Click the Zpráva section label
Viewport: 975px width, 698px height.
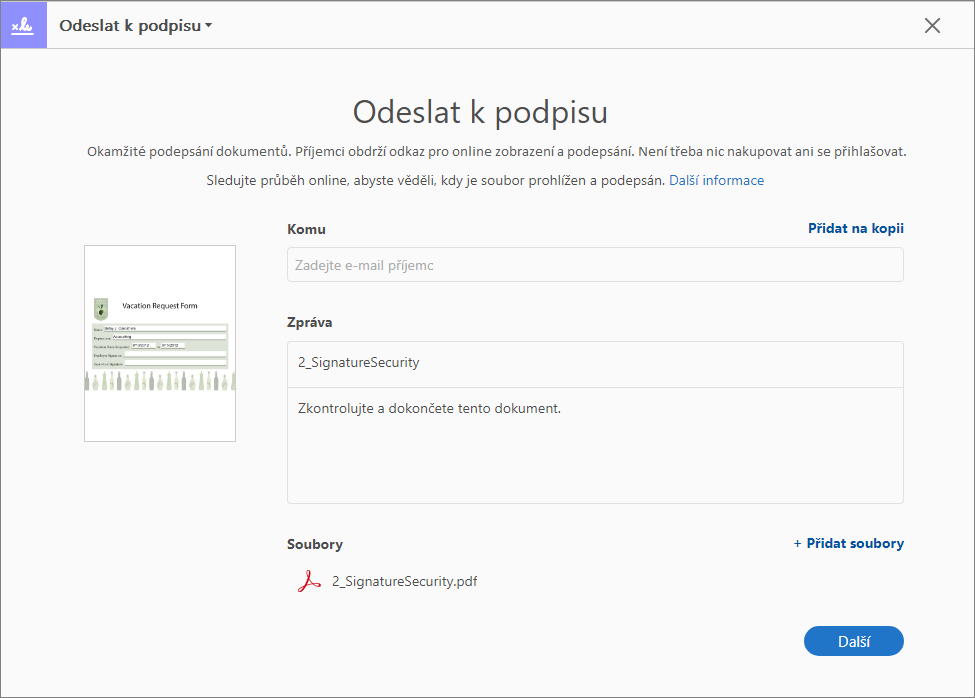[x=310, y=323]
